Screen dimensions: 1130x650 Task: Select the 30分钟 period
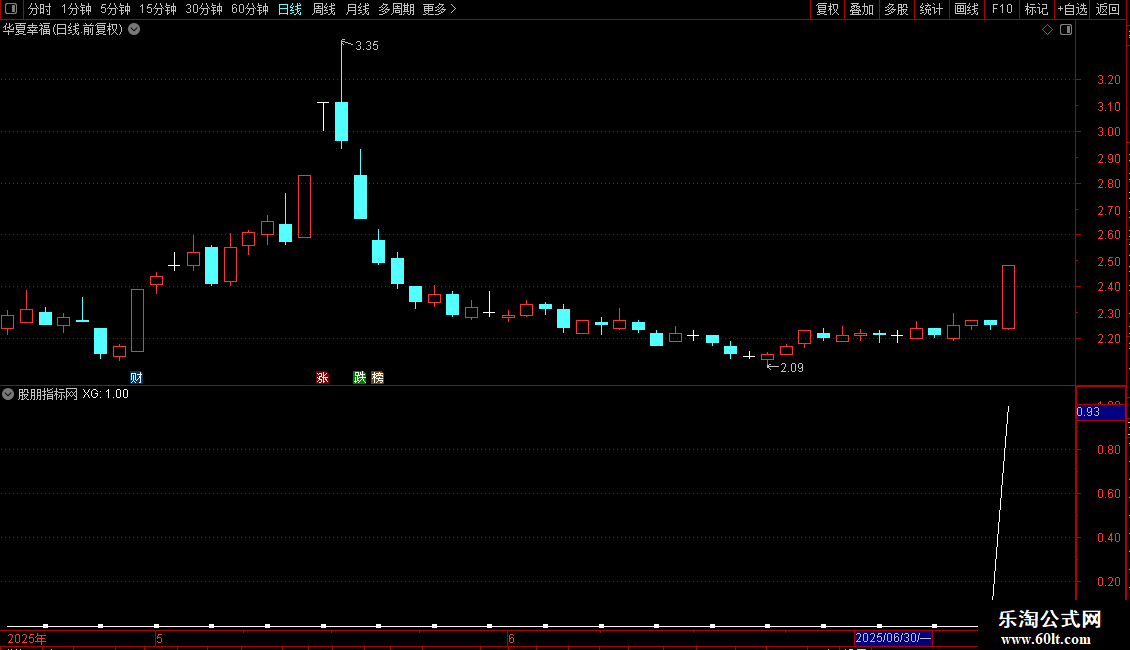pyautogui.click(x=203, y=9)
